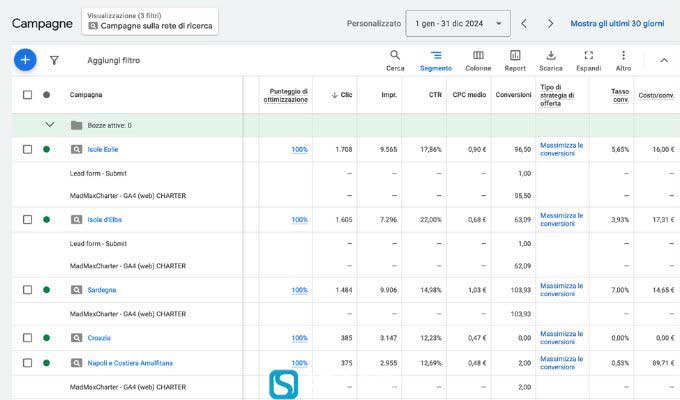Download data with Scarica

coord(551,60)
